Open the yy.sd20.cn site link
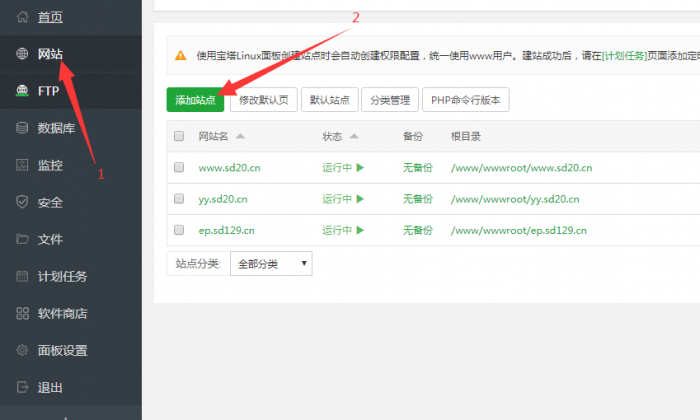This screenshot has height=420, width=700. tap(223, 199)
